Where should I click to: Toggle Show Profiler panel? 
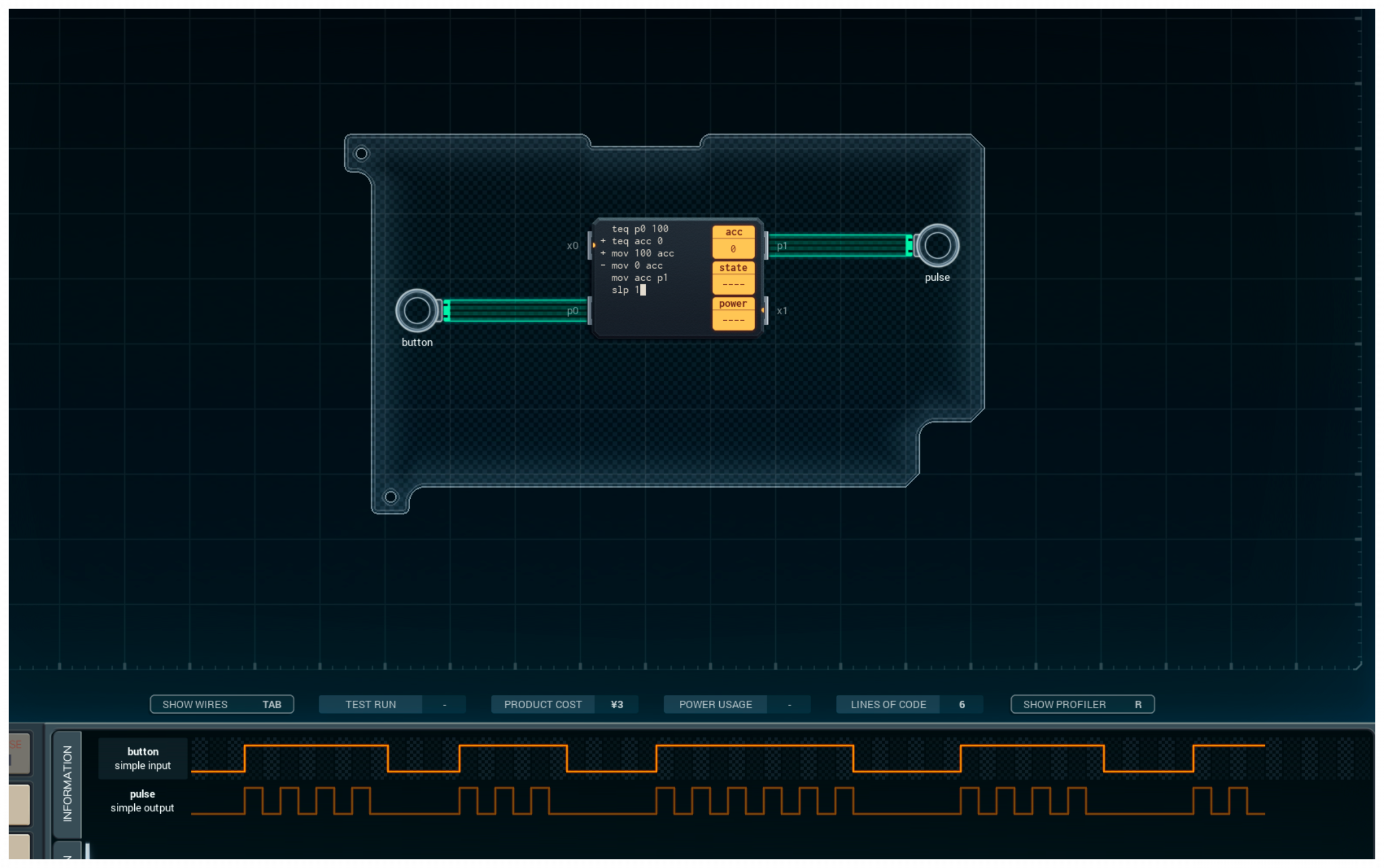tap(1082, 704)
